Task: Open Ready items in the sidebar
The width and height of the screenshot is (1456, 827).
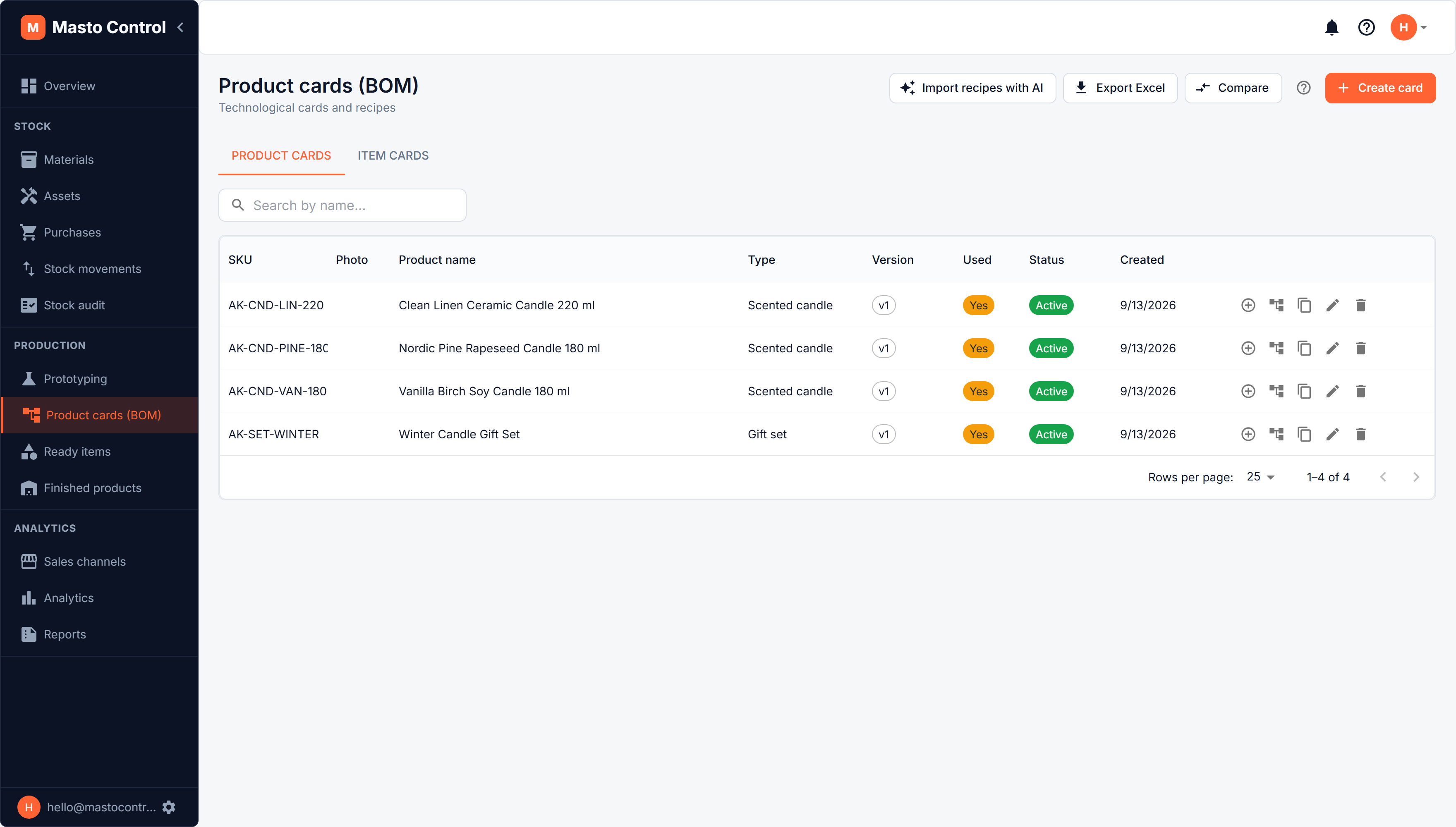Action: 99,452
